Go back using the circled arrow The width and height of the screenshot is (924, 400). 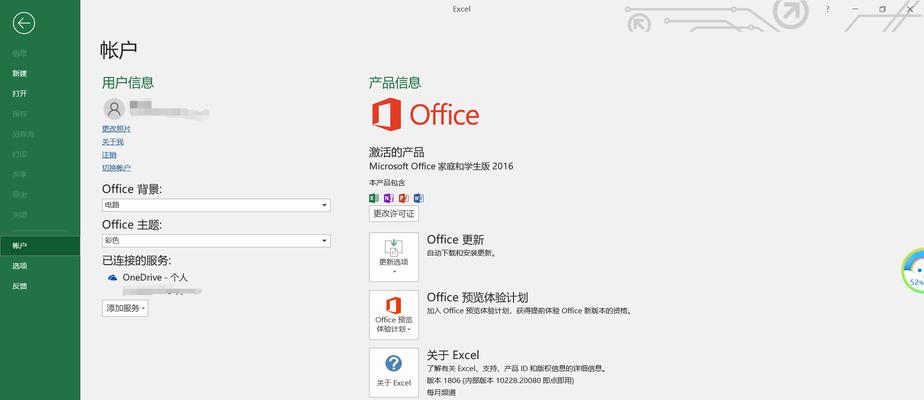tap(24, 23)
